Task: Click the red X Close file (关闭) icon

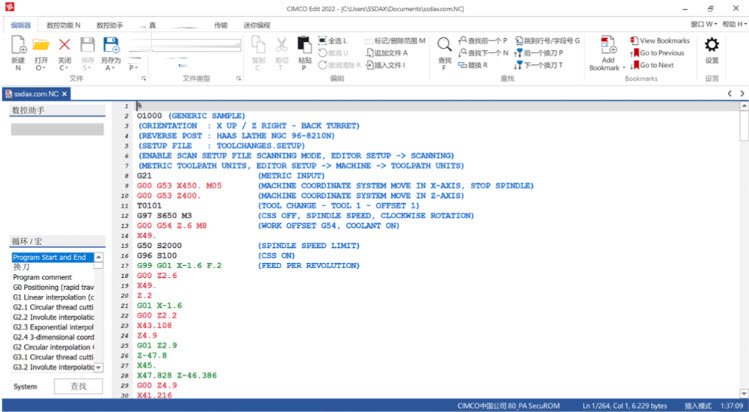Action: (64, 45)
